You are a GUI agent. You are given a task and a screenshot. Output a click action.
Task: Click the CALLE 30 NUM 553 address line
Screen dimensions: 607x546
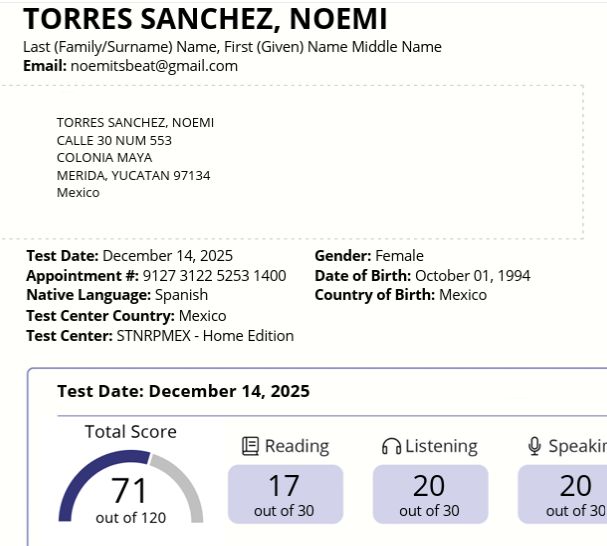[x=114, y=140]
